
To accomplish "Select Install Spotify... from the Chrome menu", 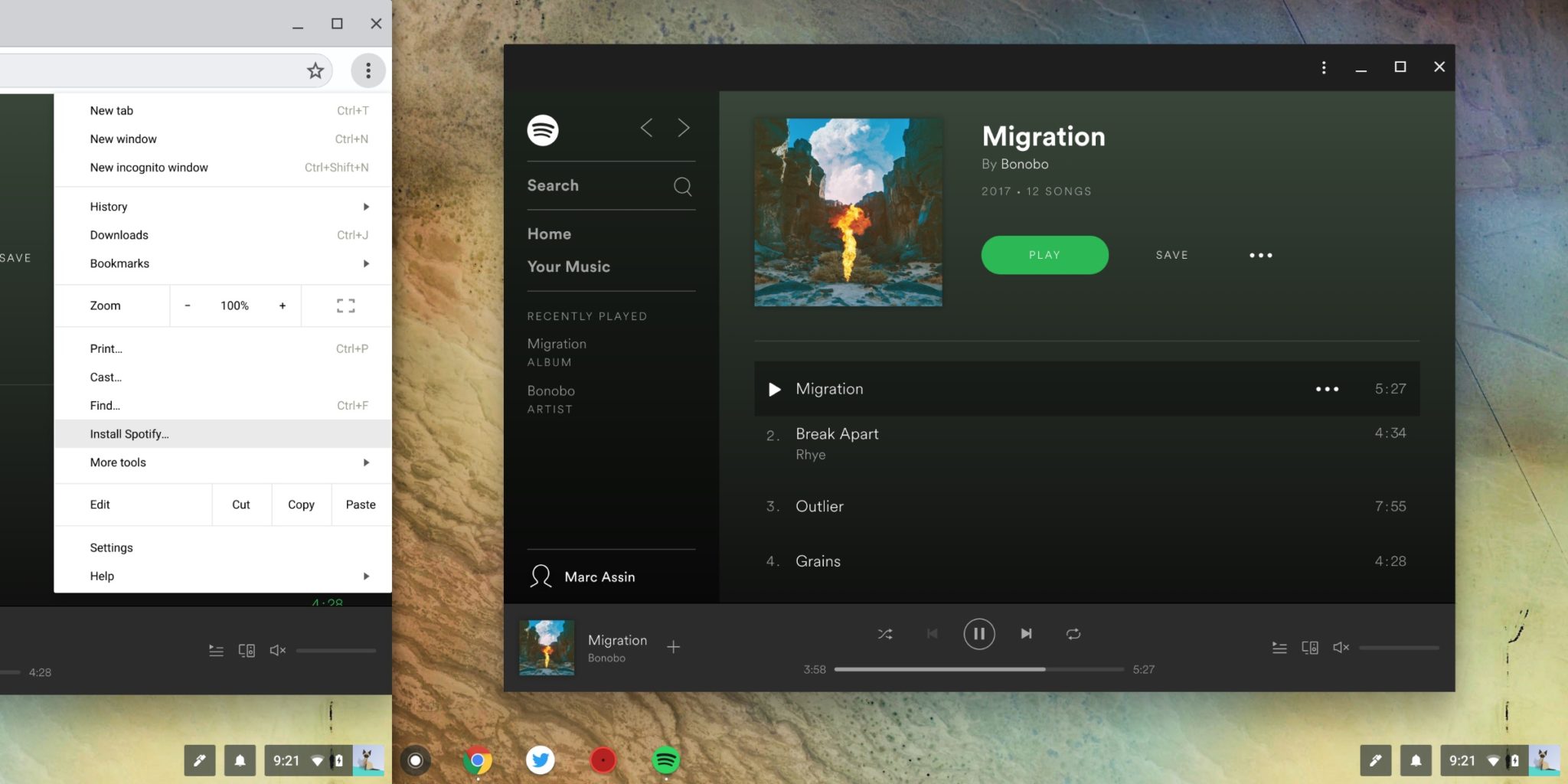I will (x=129, y=434).
